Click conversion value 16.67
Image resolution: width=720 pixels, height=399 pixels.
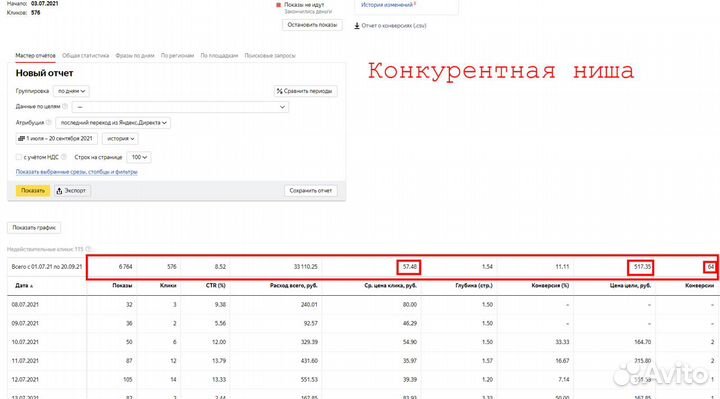click(562, 361)
